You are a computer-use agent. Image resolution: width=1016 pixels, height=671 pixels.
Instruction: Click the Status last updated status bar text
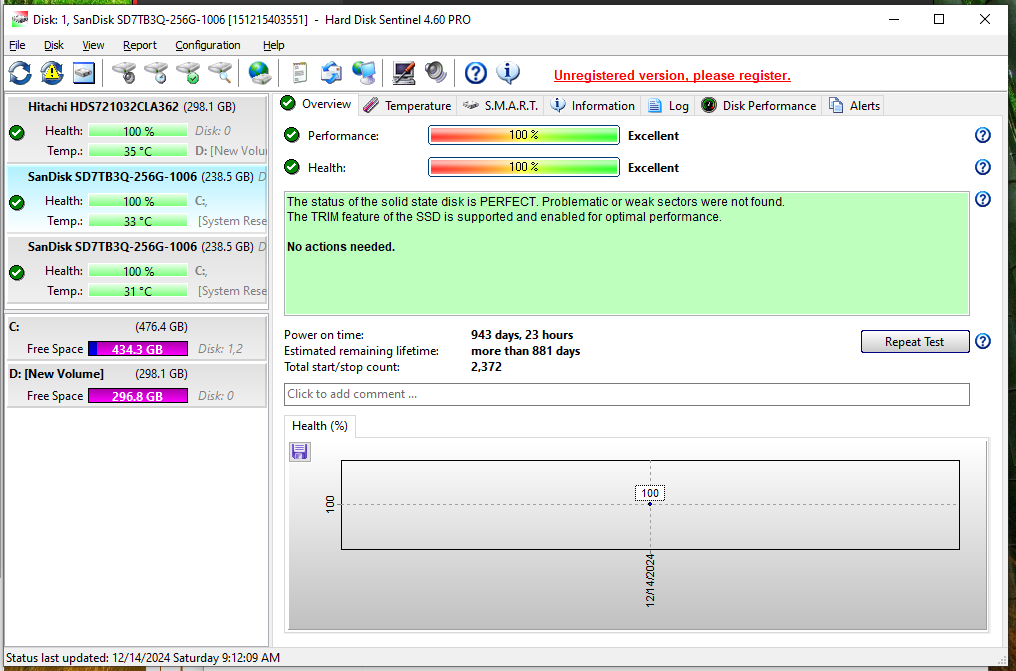click(143, 657)
